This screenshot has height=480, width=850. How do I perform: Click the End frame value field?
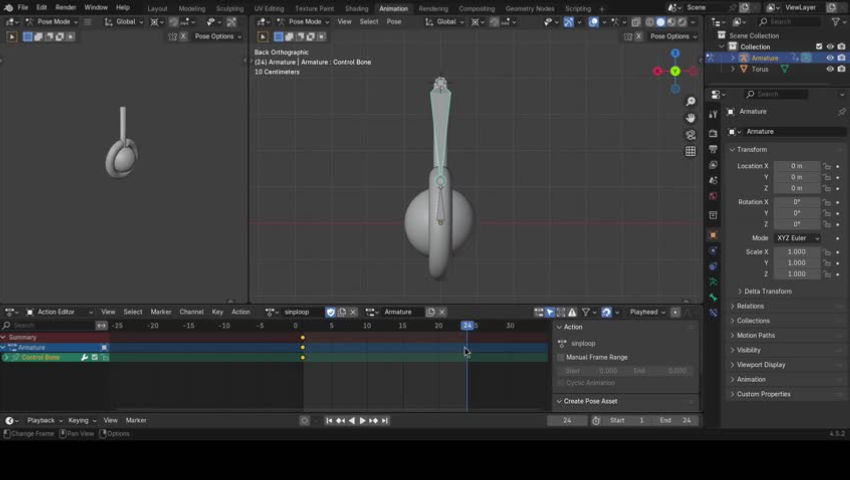pos(675,421)
